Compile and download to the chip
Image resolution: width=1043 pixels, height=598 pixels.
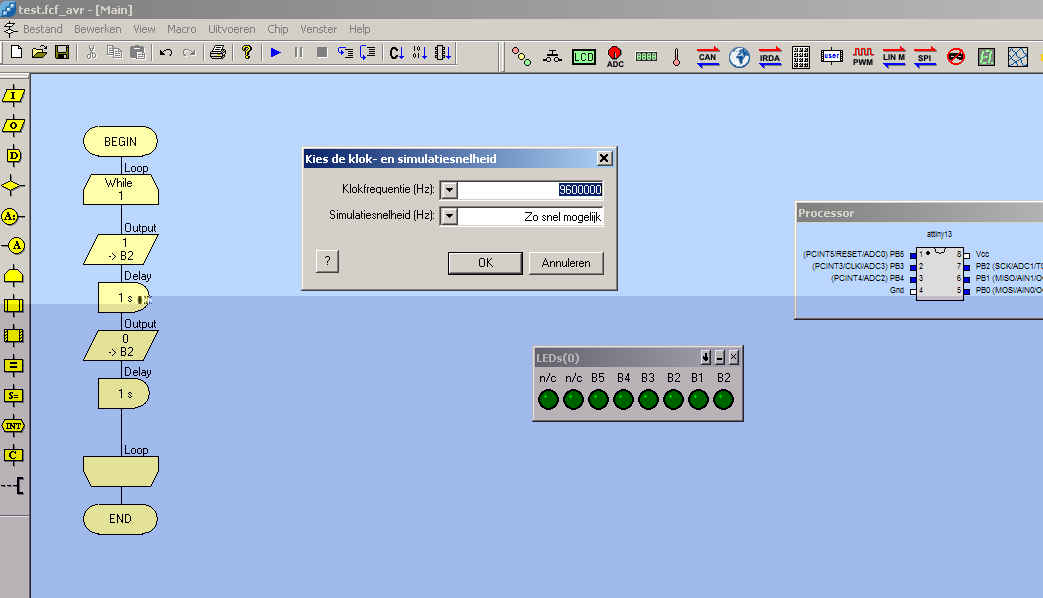click(443, 53)
